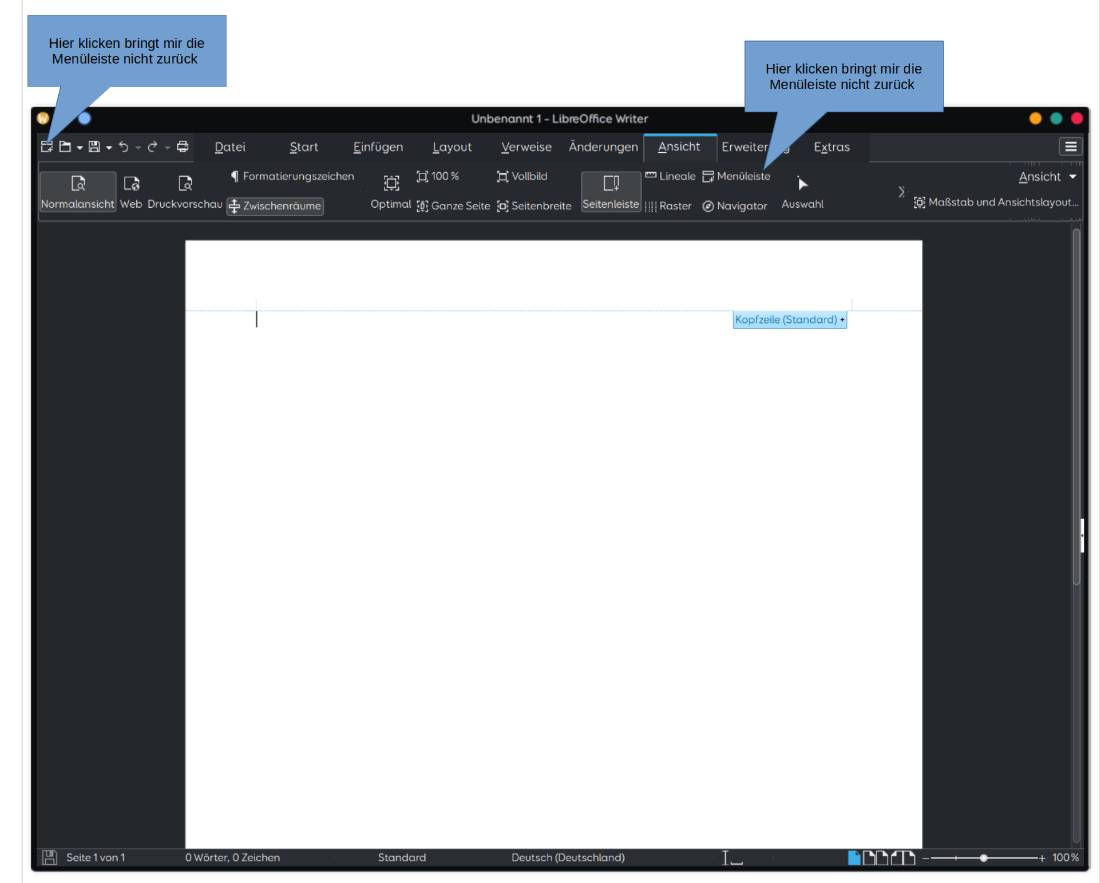The image size is (1100, 883).
Task: Click the zoom slider handle
Action: tap(984, 858)
